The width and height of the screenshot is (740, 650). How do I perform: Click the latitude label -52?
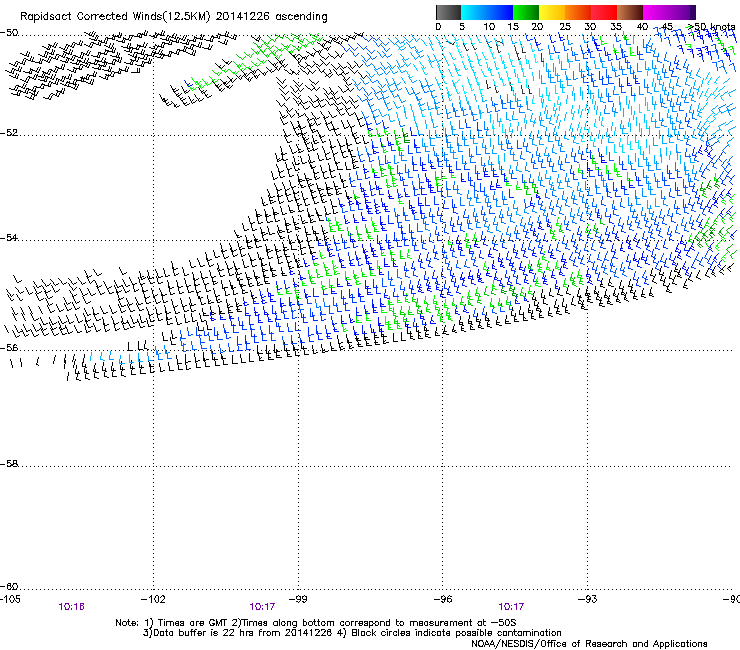pyautogui.click(x=9, y=133)
